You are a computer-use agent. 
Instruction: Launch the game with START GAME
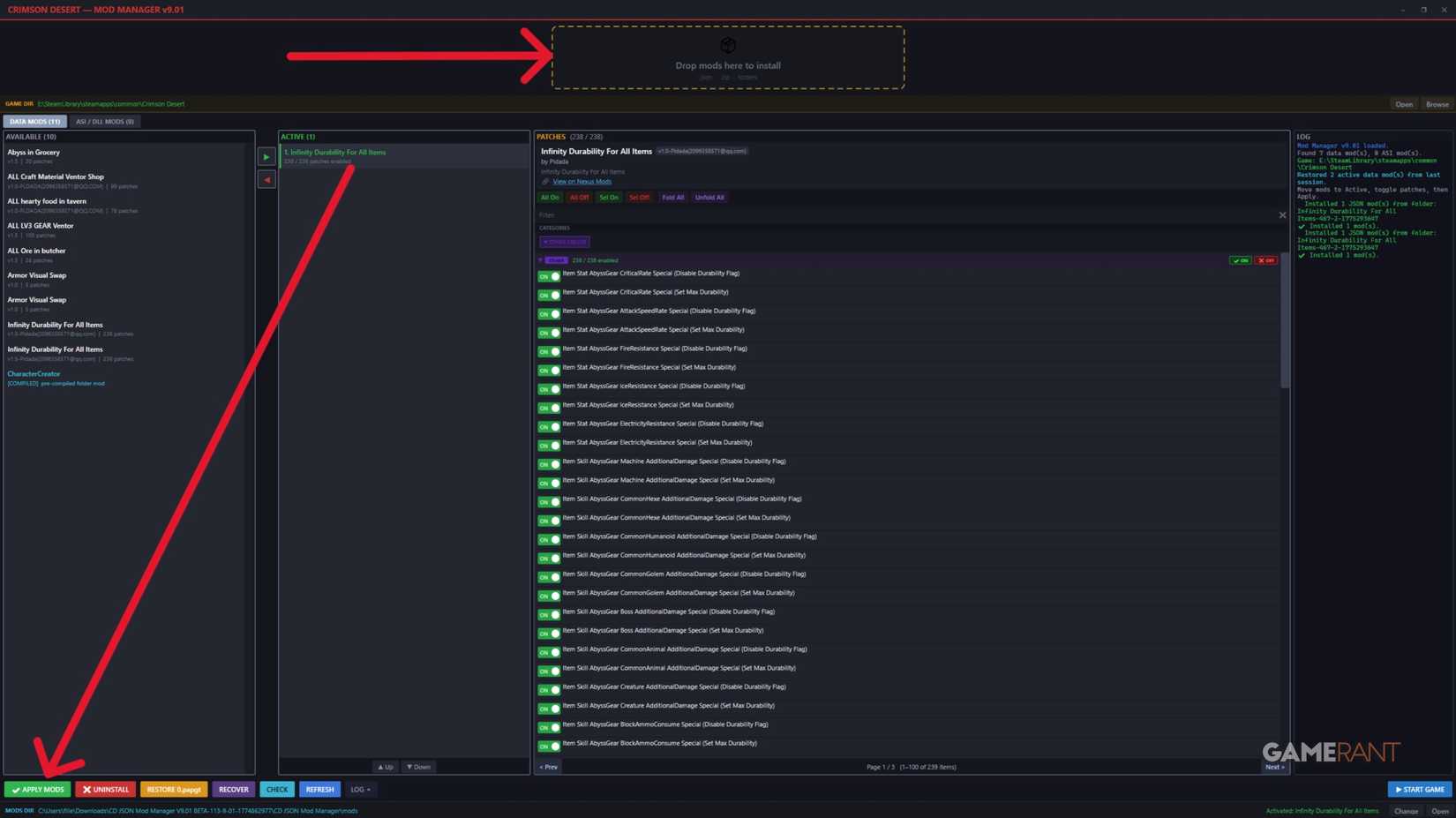(x=1420, y=790)
